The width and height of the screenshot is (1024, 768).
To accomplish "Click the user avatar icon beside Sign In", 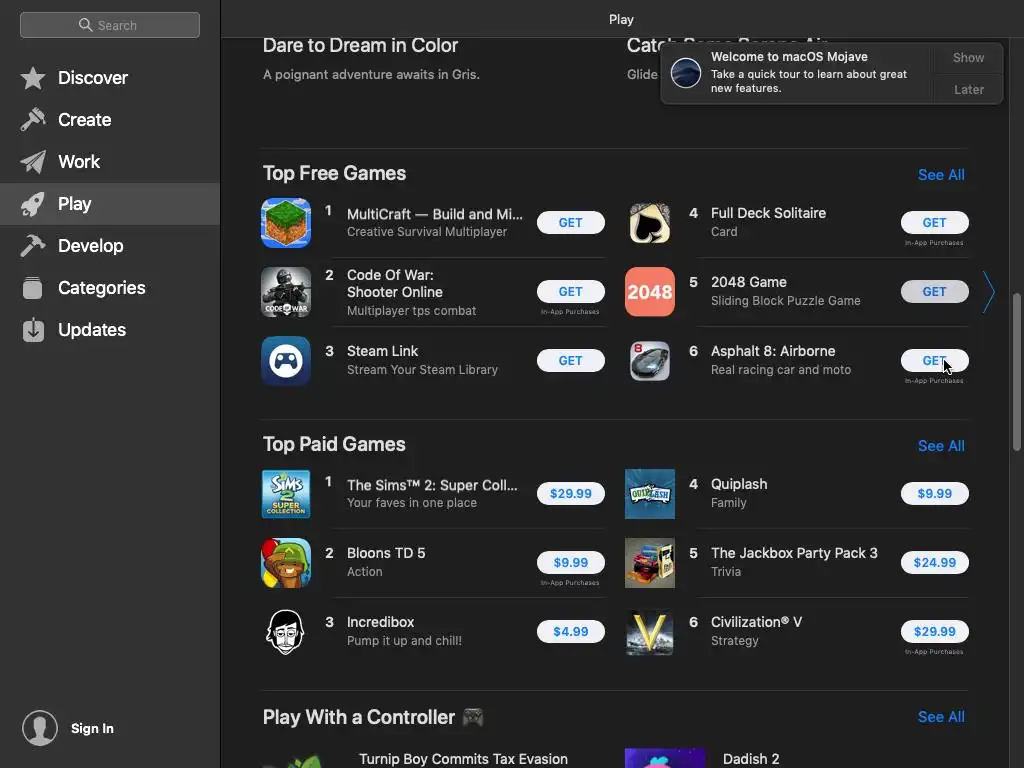I will pyautogui.click(x=40, y=728).
